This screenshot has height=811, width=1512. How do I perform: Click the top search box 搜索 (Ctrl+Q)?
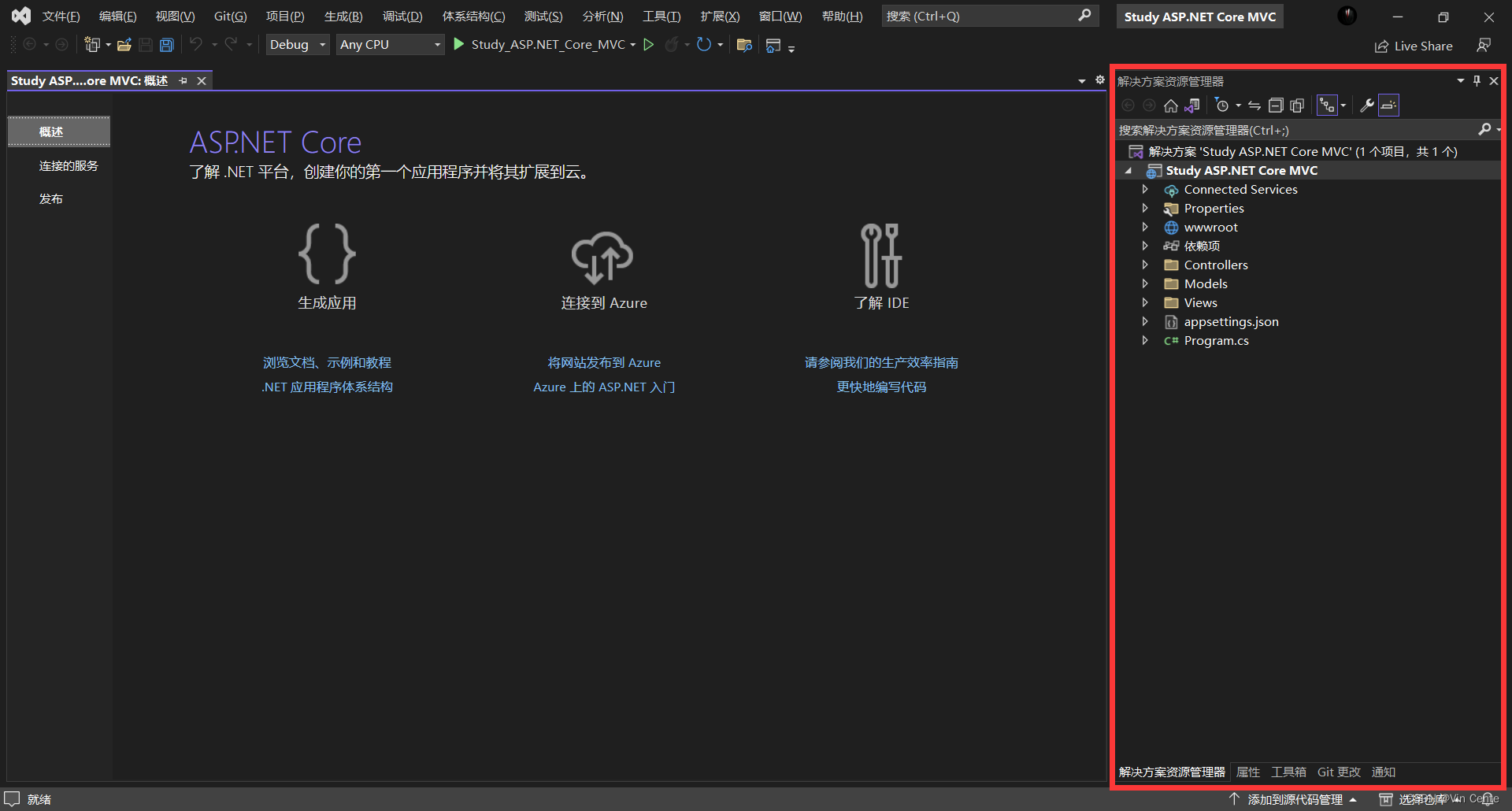(x=990, y=16)
